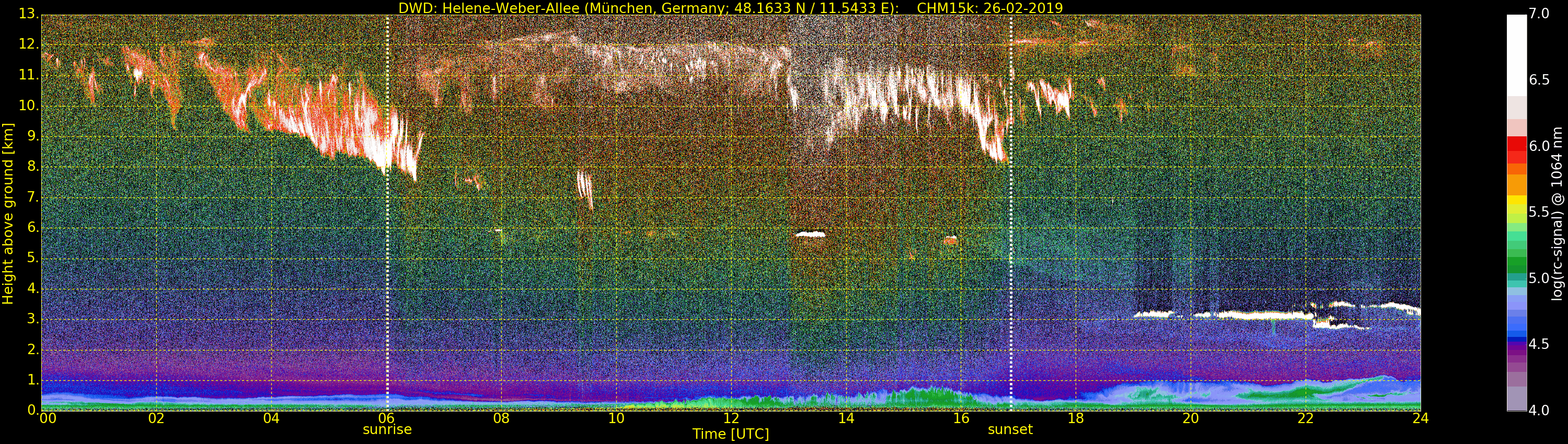Select the '18' time tick label

click(1076, 418)
